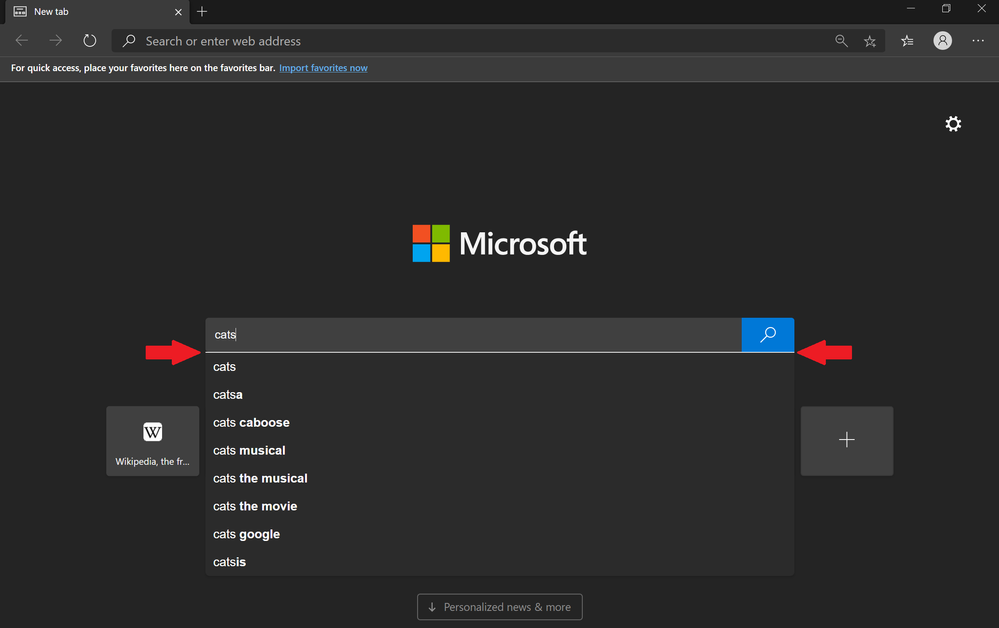Open the user profile menu
The width and height of the screenshot is (999, 628).
(942, 41)
